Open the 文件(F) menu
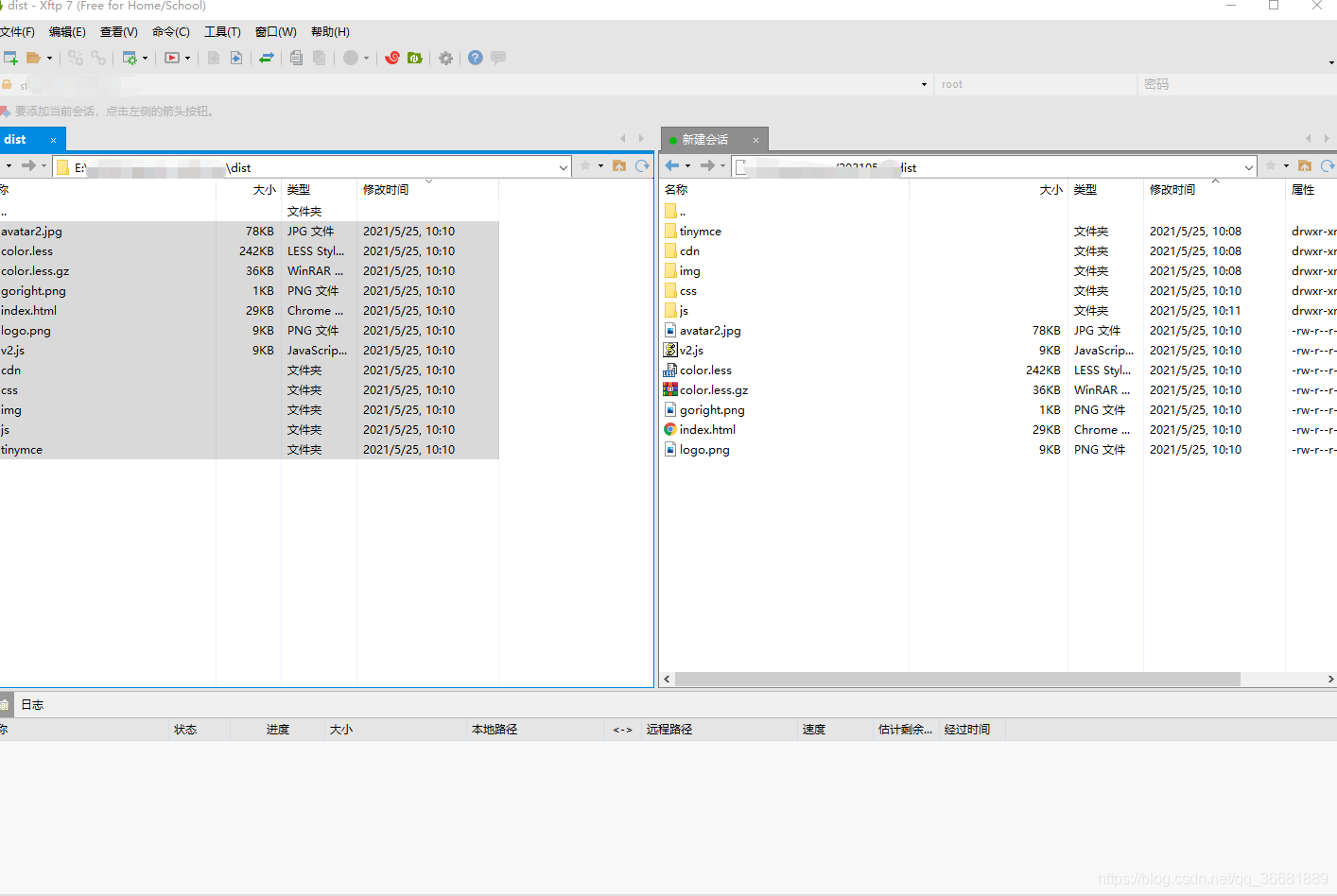The height and width of the screenshot is (896, 1337). tap(17, 32)
